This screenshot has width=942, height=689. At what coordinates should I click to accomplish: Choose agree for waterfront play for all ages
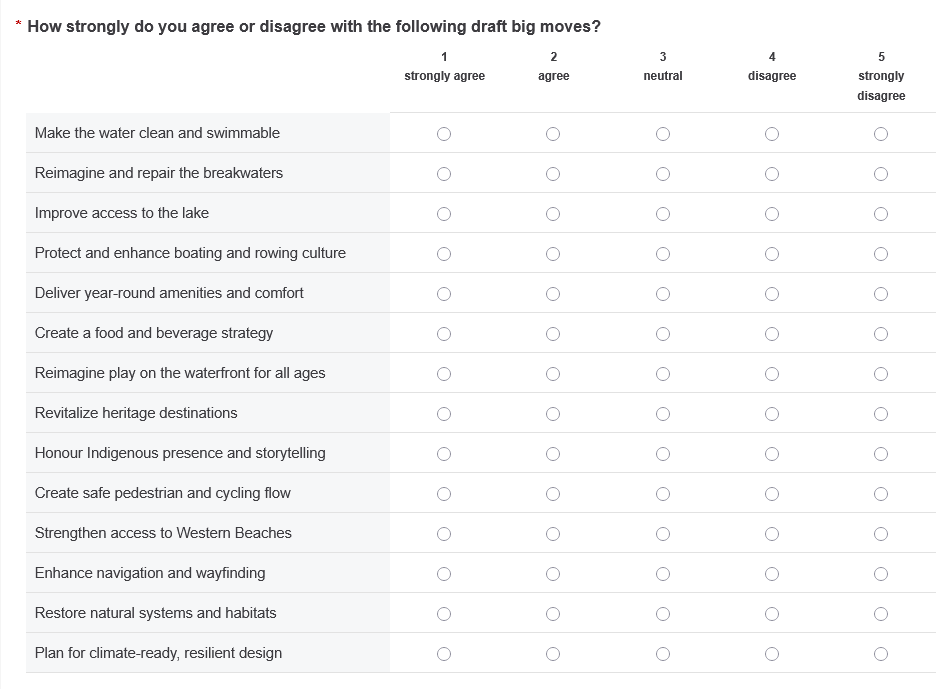point(553,374)
